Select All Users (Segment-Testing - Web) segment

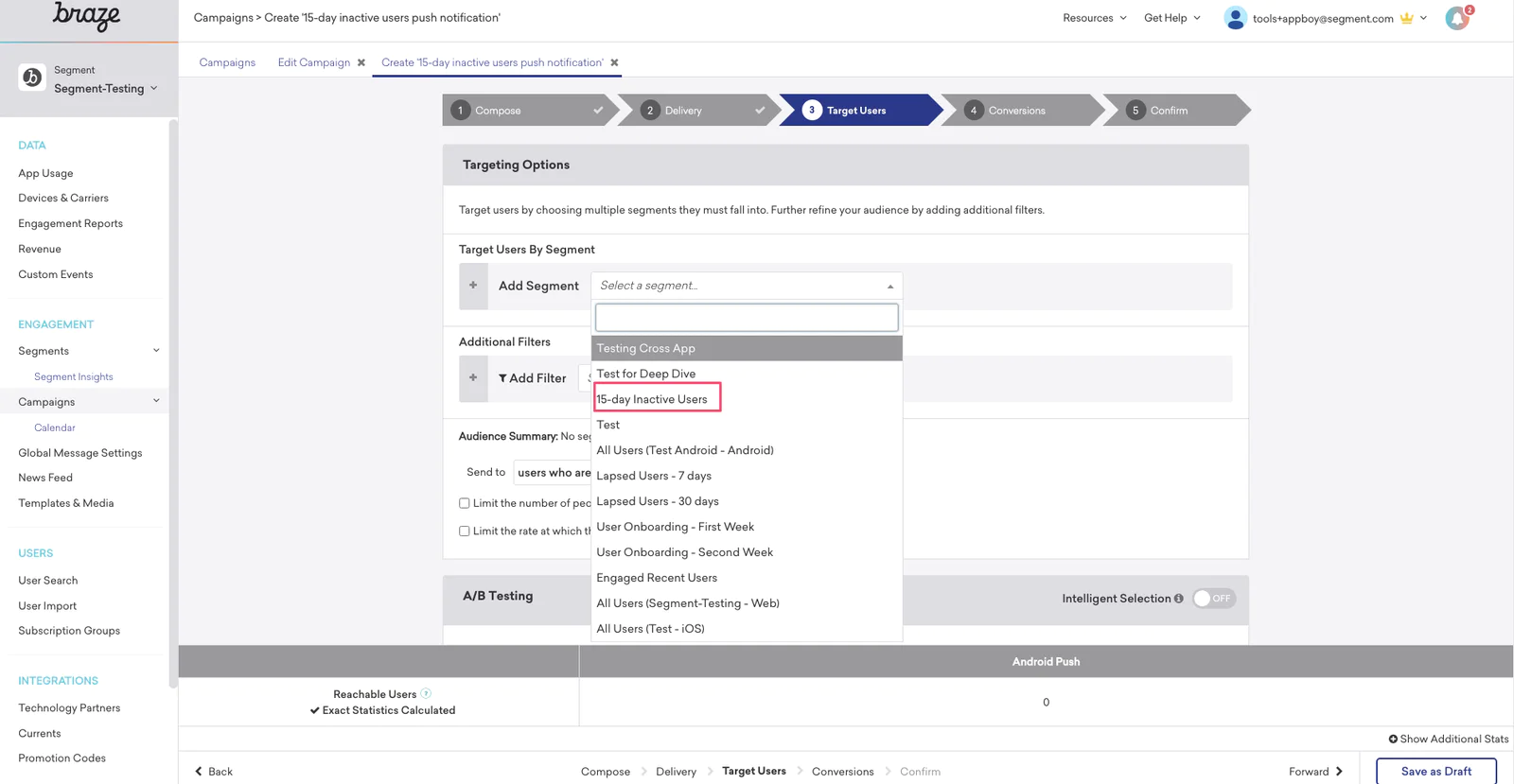tap(747, 603)
